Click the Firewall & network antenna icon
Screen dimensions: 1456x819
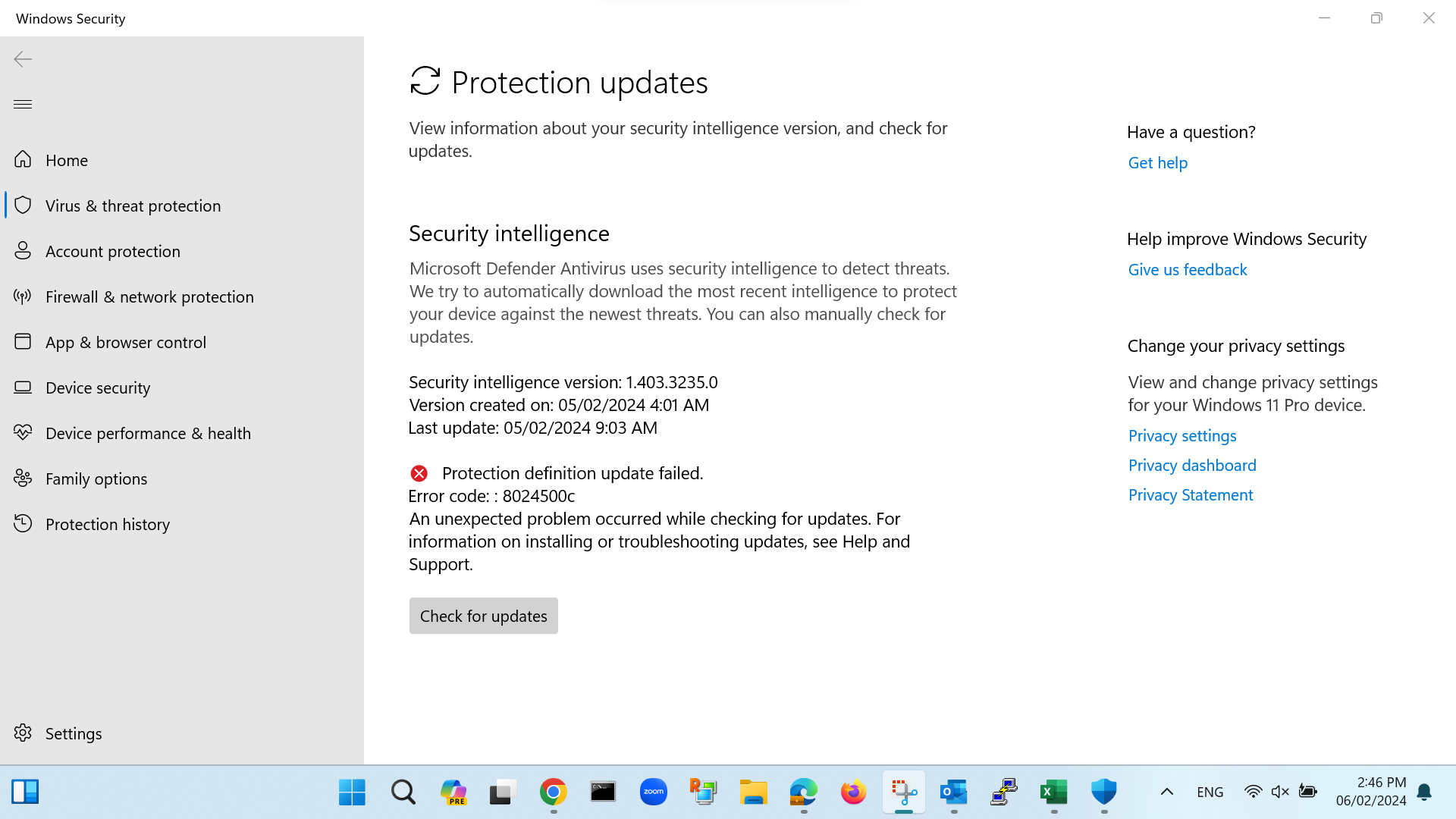[23, 296]
